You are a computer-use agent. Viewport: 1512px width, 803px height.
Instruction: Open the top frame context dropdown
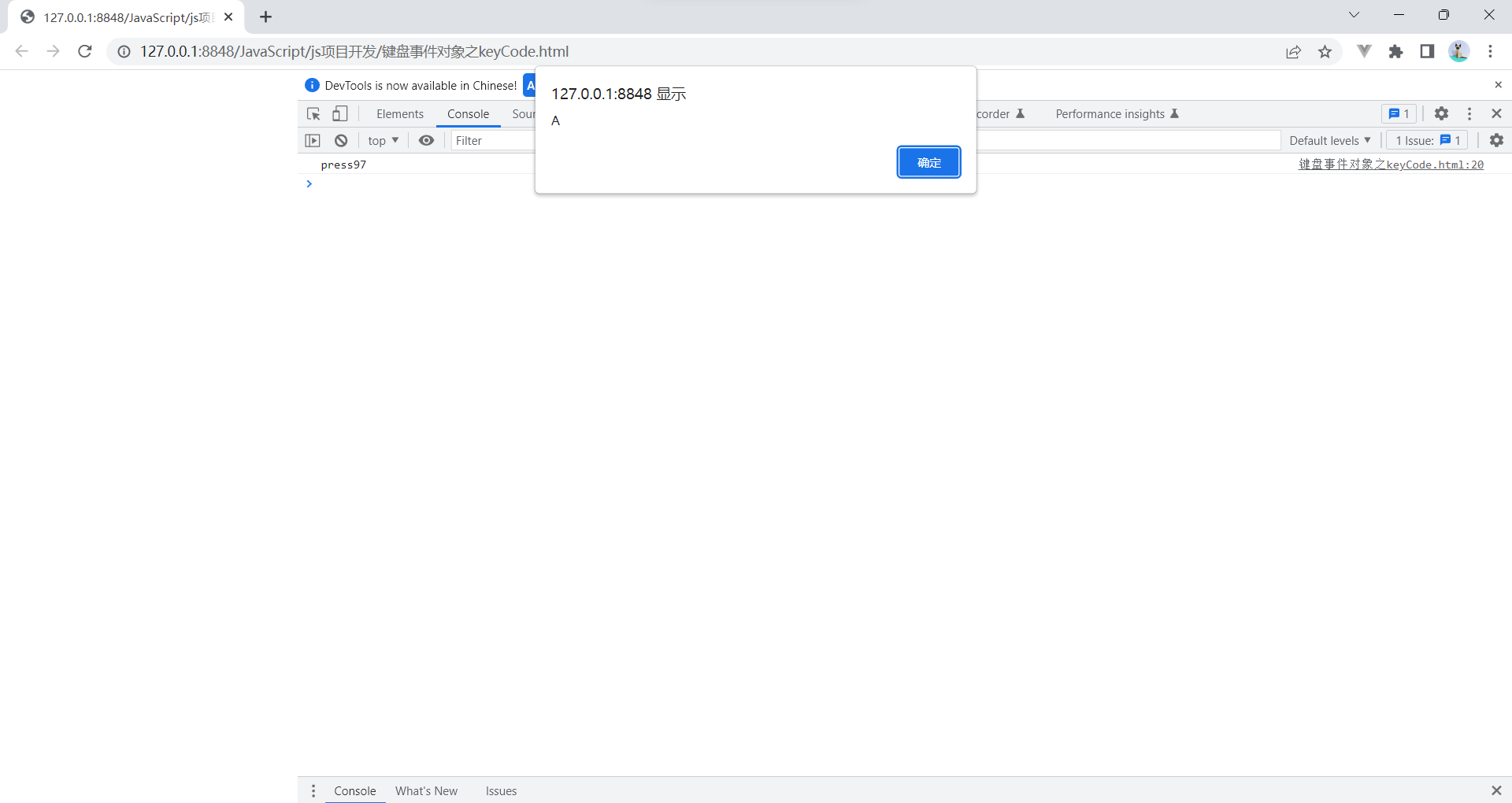pyautogui.click(x=382, y=140)
